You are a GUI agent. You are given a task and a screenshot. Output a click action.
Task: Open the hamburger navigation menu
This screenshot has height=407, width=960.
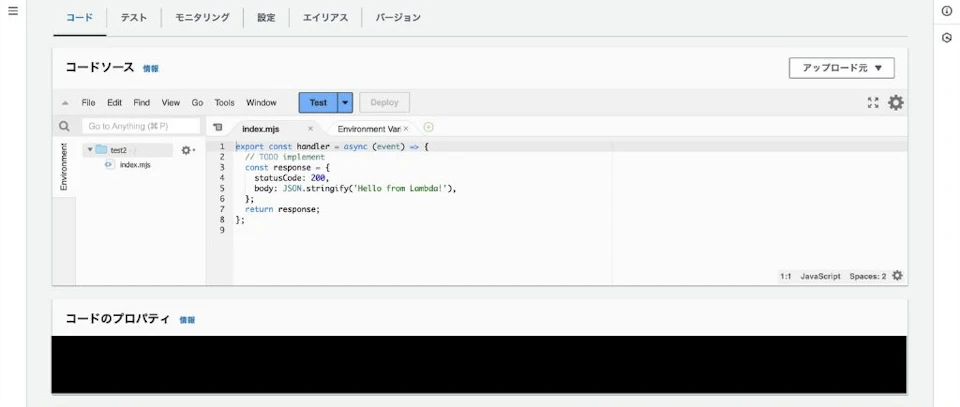13,11
